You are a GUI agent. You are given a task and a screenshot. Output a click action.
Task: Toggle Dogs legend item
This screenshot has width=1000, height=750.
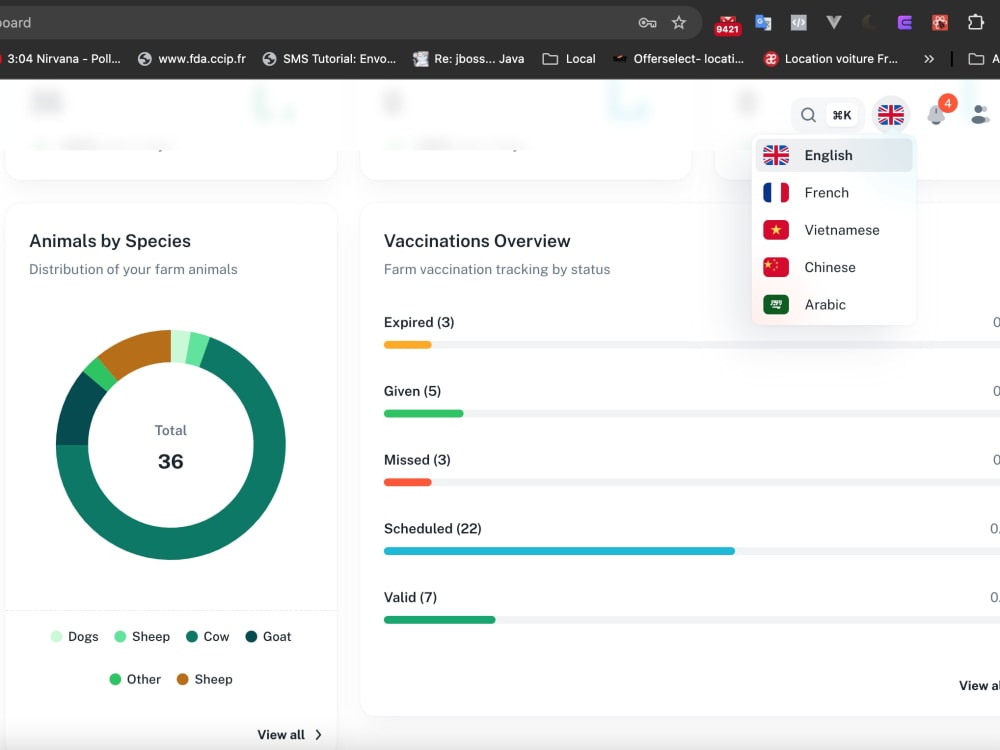(x=75, y=636)
